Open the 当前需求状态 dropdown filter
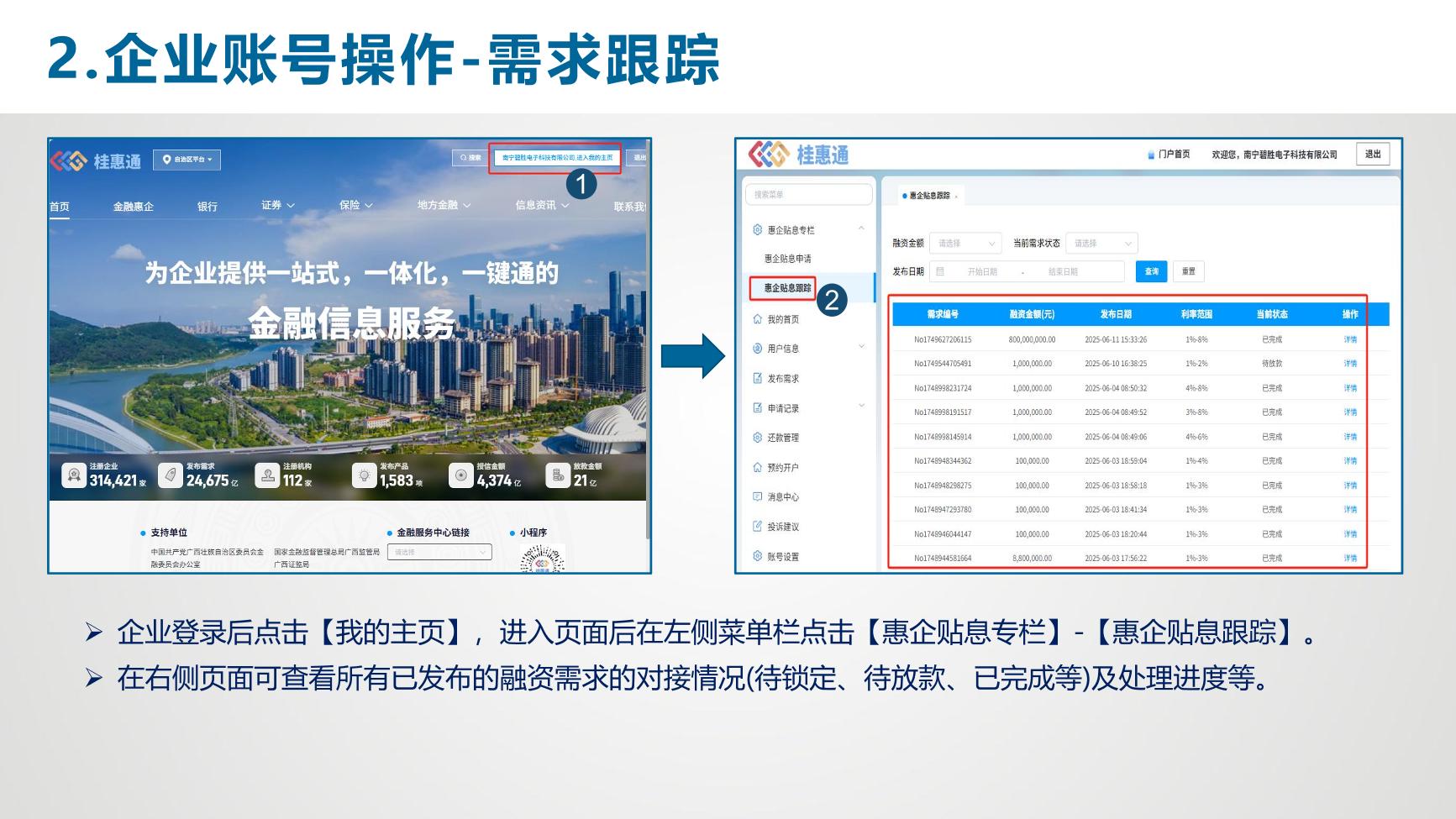Image resolution: width=1456 pixels, height=819 pixels. pyautogui.click(x=1101, y=243)
